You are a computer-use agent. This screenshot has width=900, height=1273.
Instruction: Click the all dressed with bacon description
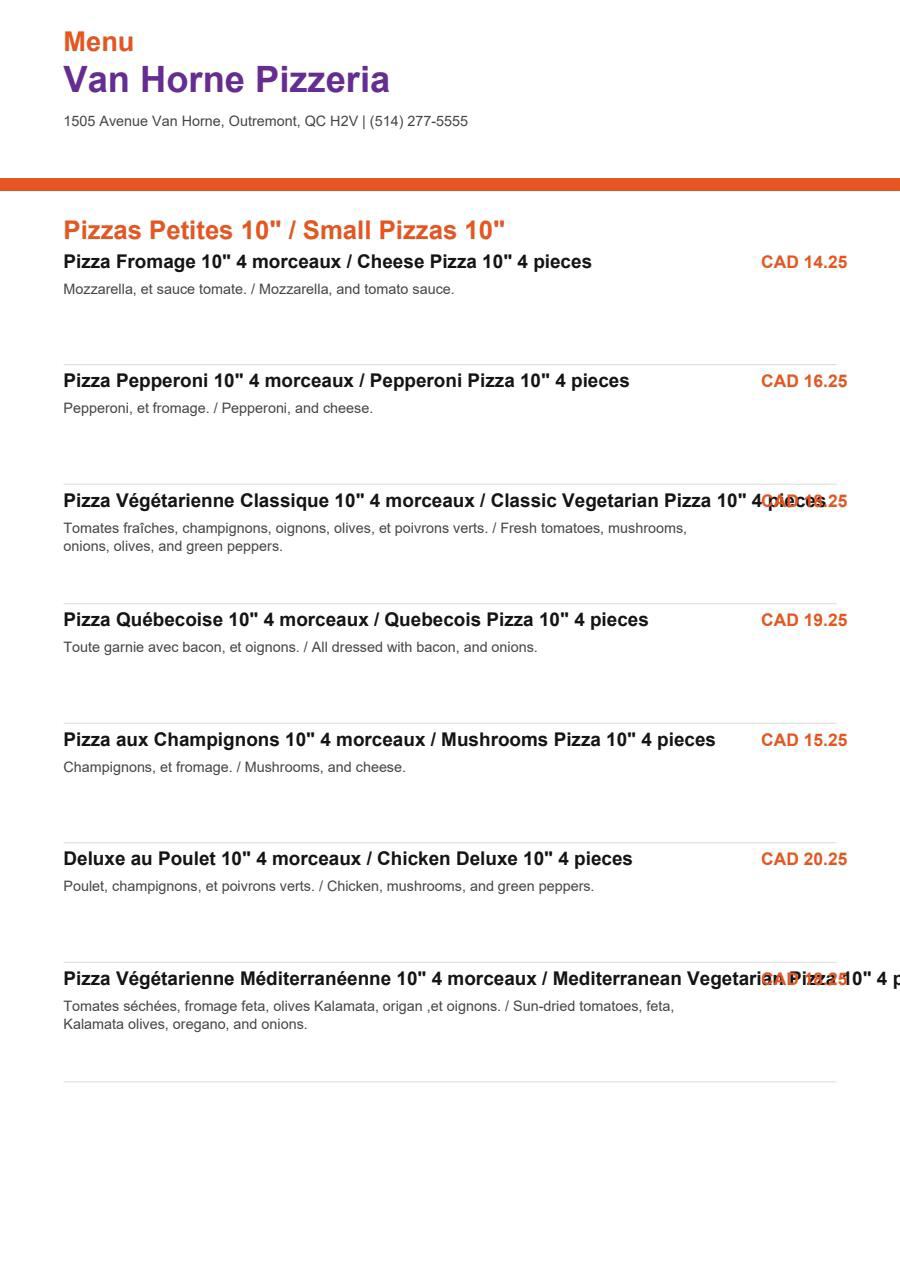300,647
